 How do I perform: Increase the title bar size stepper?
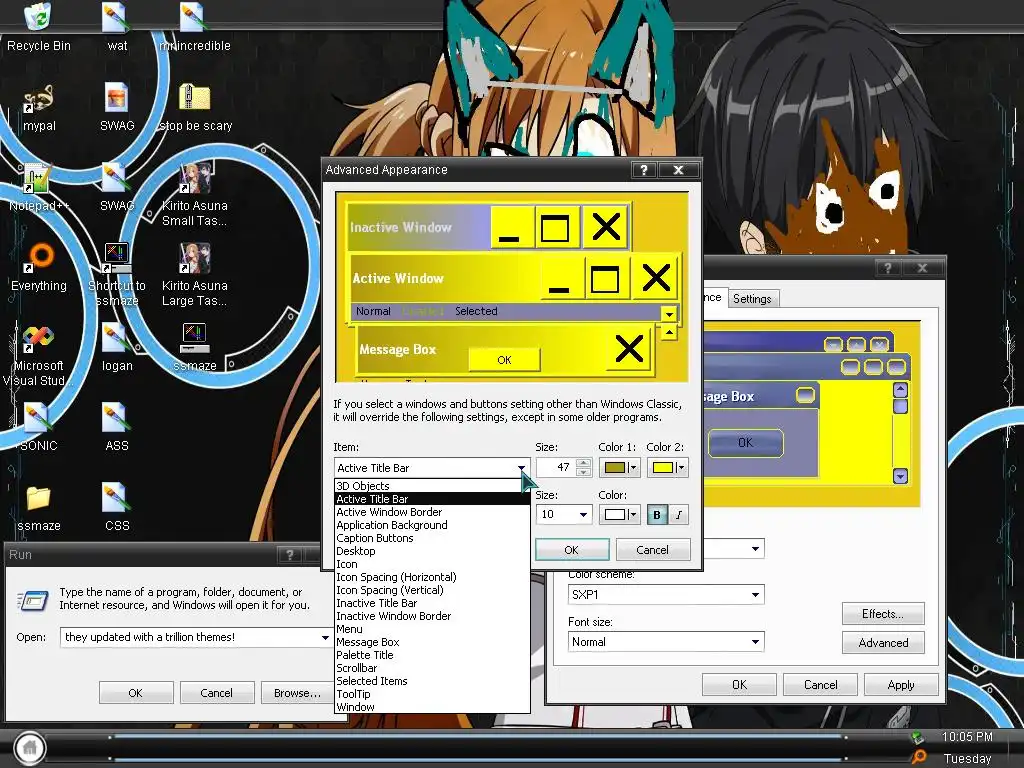tap(584, 463)
